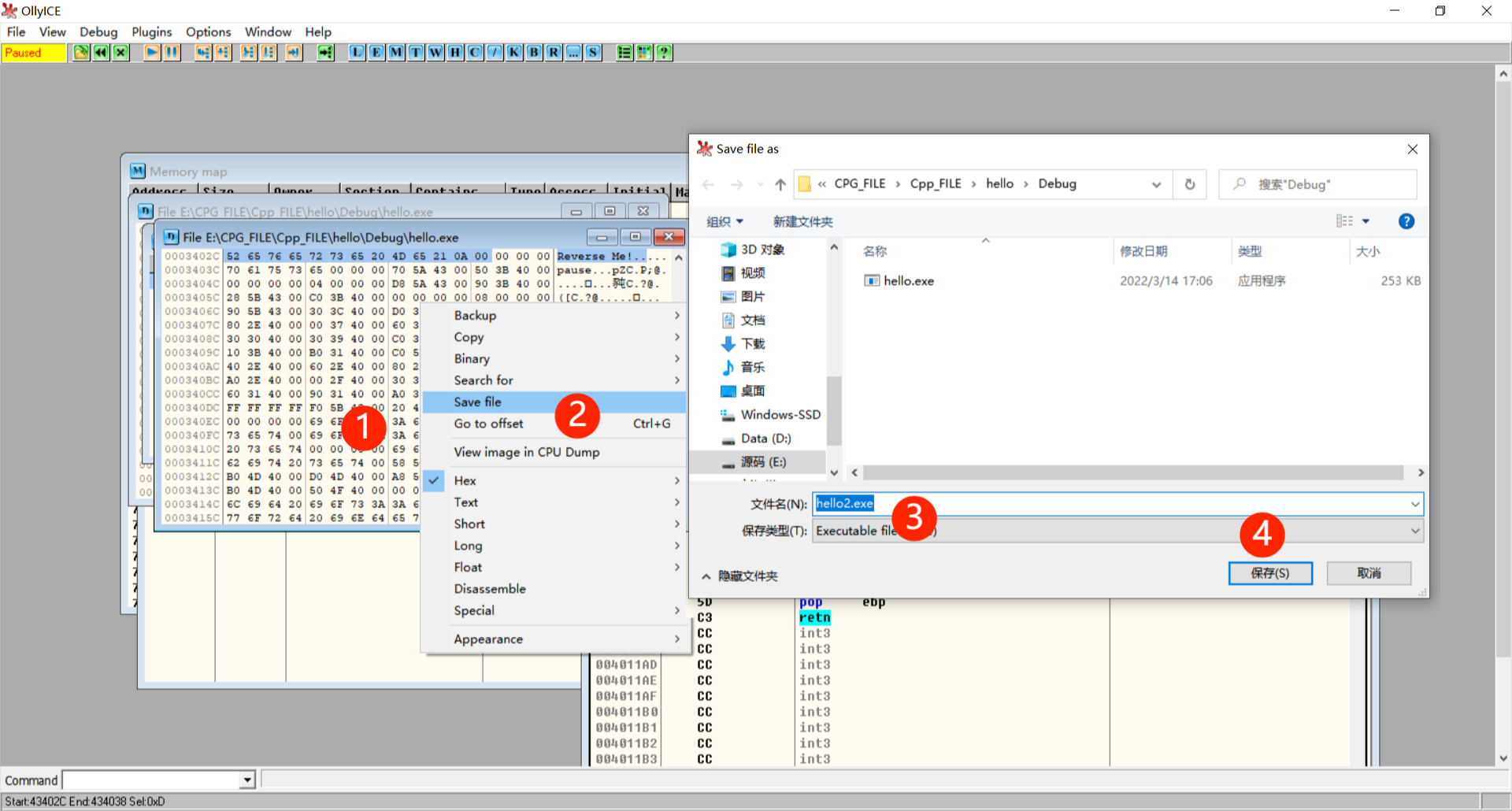The image size is (1512, 811).
Task: Click the 保存(S) save button
Action: pos(1269,573)
